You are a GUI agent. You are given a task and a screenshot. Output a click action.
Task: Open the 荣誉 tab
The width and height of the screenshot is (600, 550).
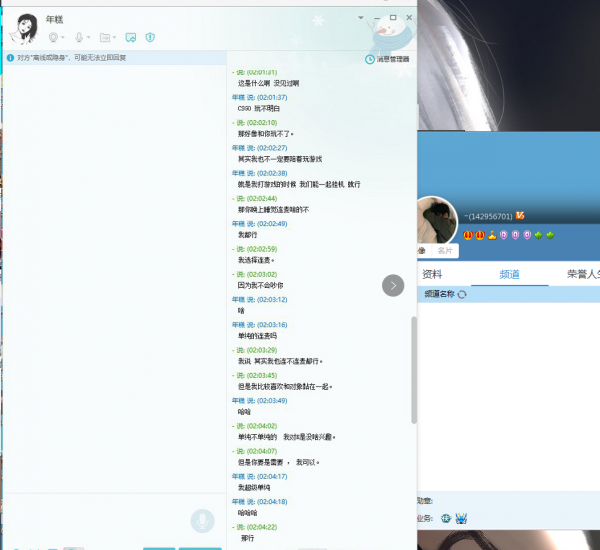tap(582, 274)
